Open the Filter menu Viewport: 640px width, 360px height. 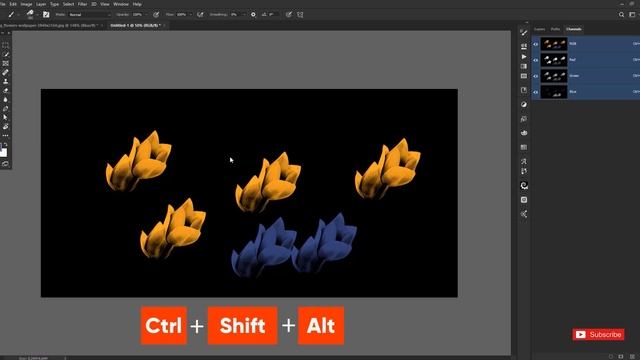(82, 4)
